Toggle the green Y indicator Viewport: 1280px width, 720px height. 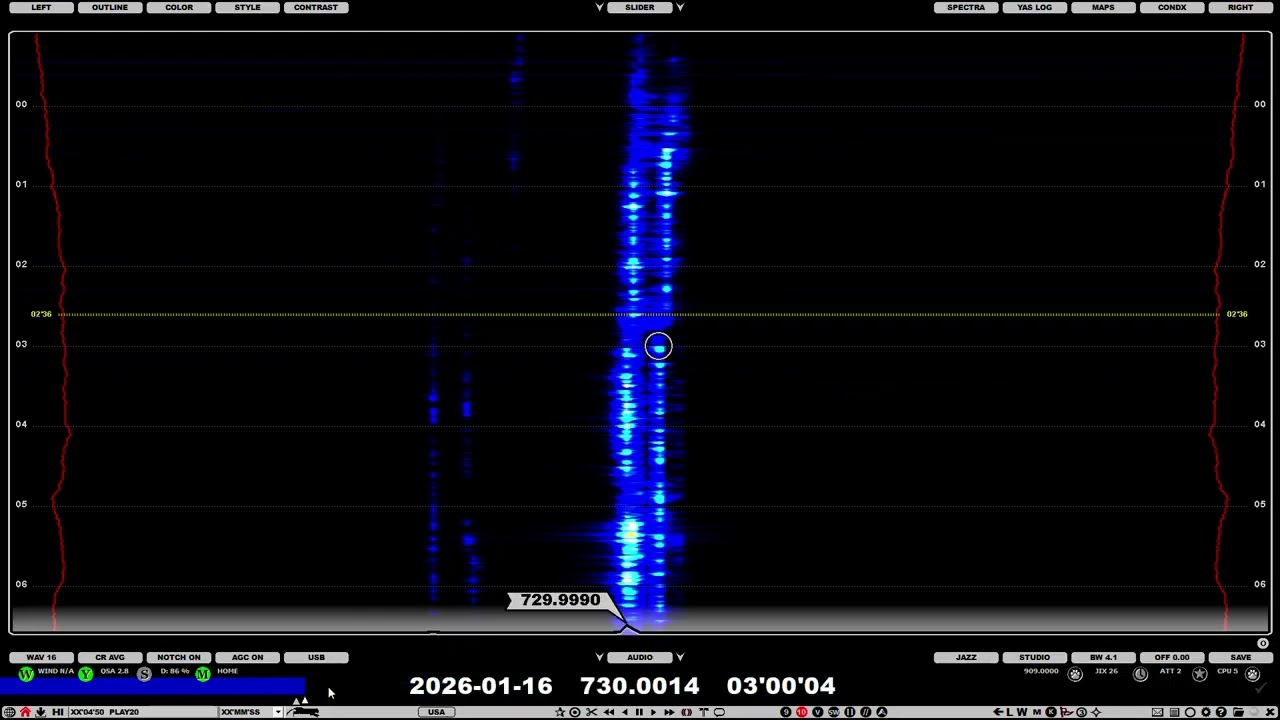86,674
